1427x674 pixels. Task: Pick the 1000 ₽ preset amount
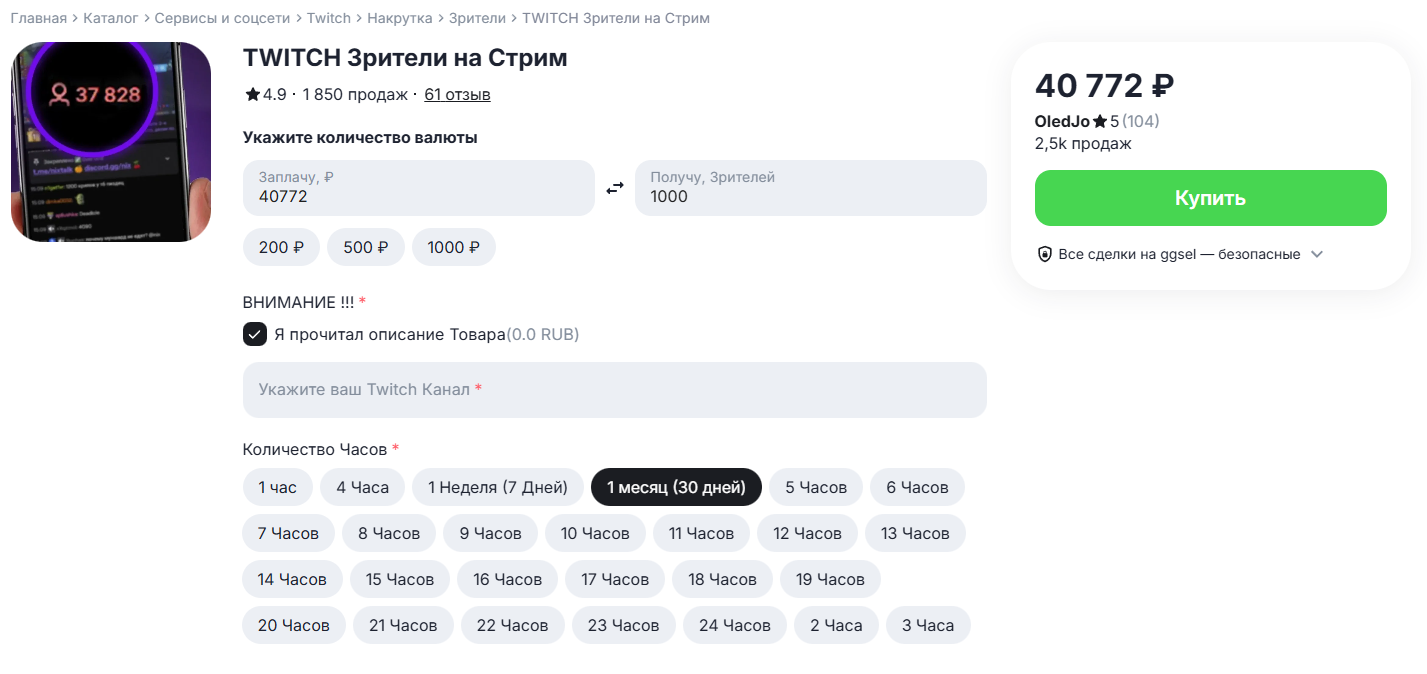453,247
